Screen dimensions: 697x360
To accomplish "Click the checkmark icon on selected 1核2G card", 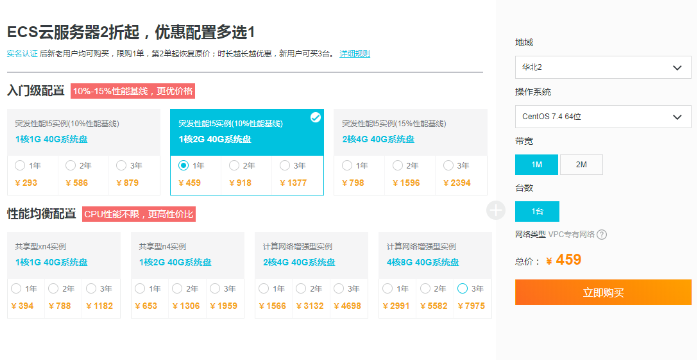I will point(316,117).
